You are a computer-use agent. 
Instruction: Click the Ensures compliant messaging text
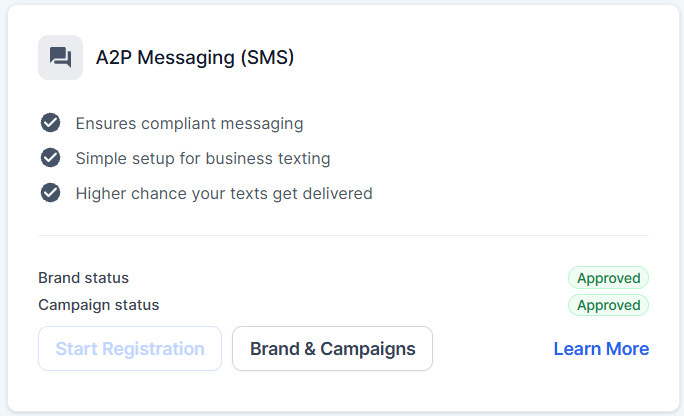coord(189,124)
